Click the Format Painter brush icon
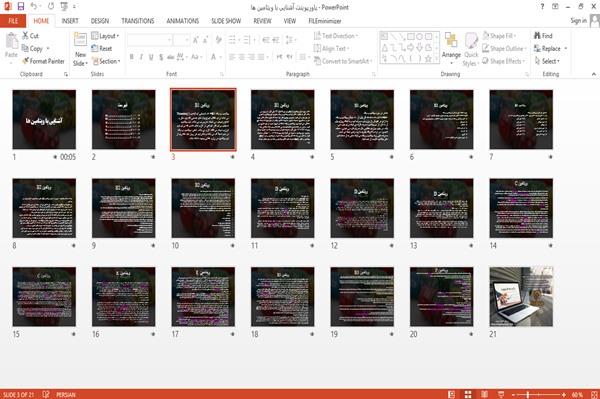This screenshot has height=399, width=600. coord(25,61)
